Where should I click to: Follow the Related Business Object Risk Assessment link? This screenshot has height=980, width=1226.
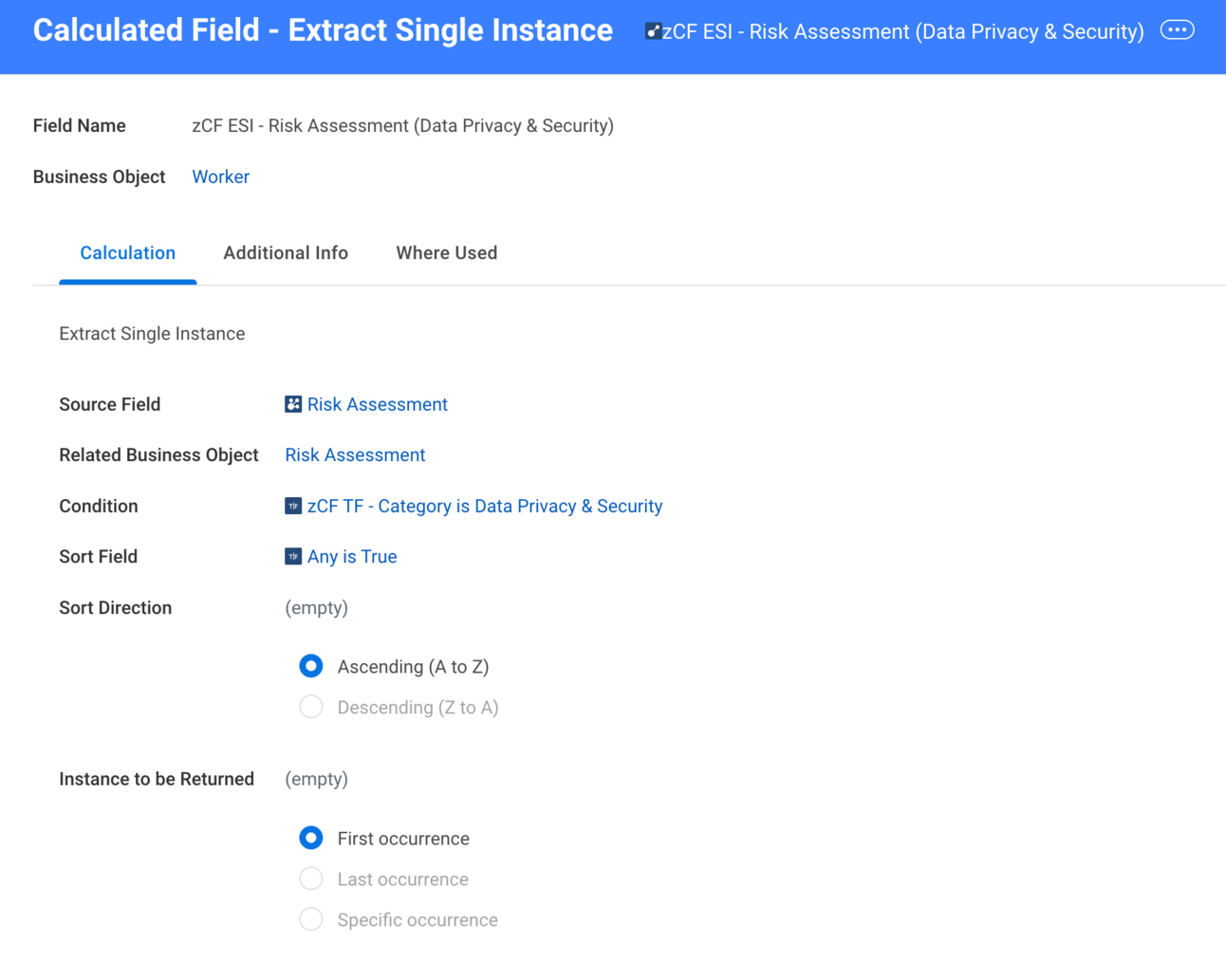click(355, 455)
